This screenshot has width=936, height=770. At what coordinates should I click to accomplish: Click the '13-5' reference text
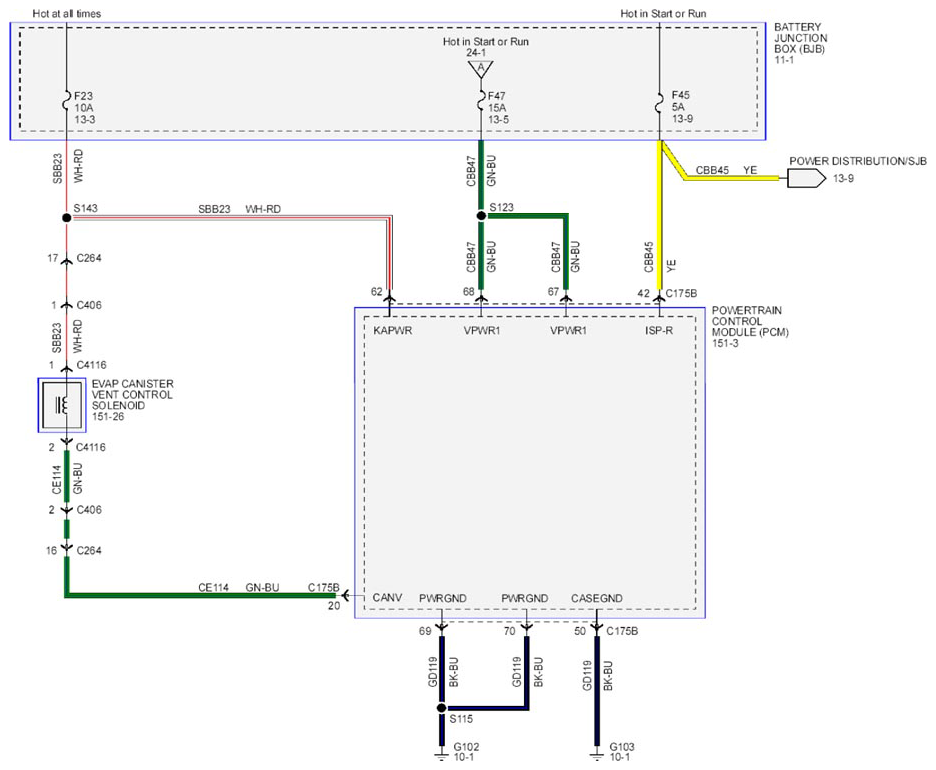pos(498,119)
